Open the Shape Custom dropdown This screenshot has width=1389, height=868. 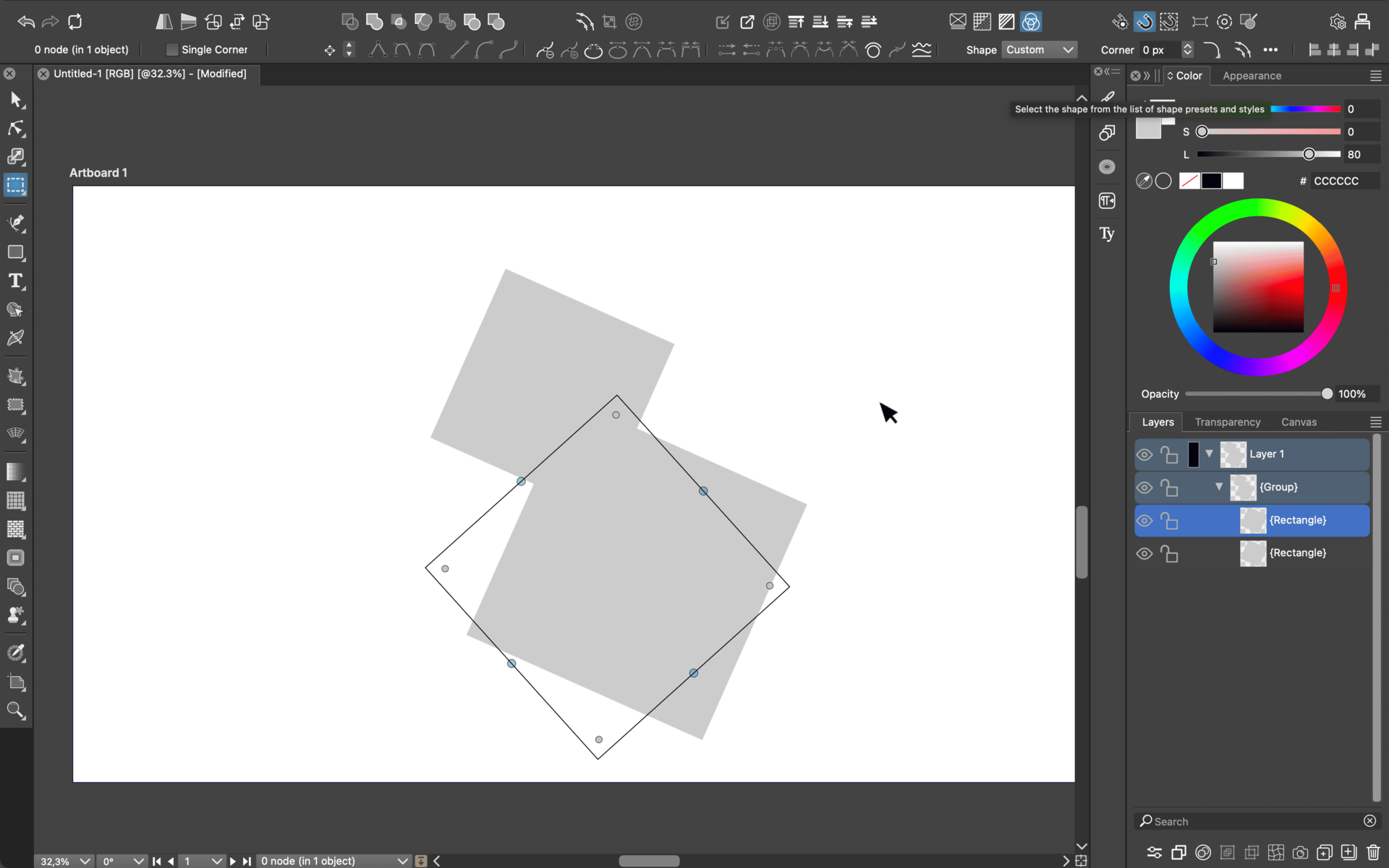tap(1040, 50)
